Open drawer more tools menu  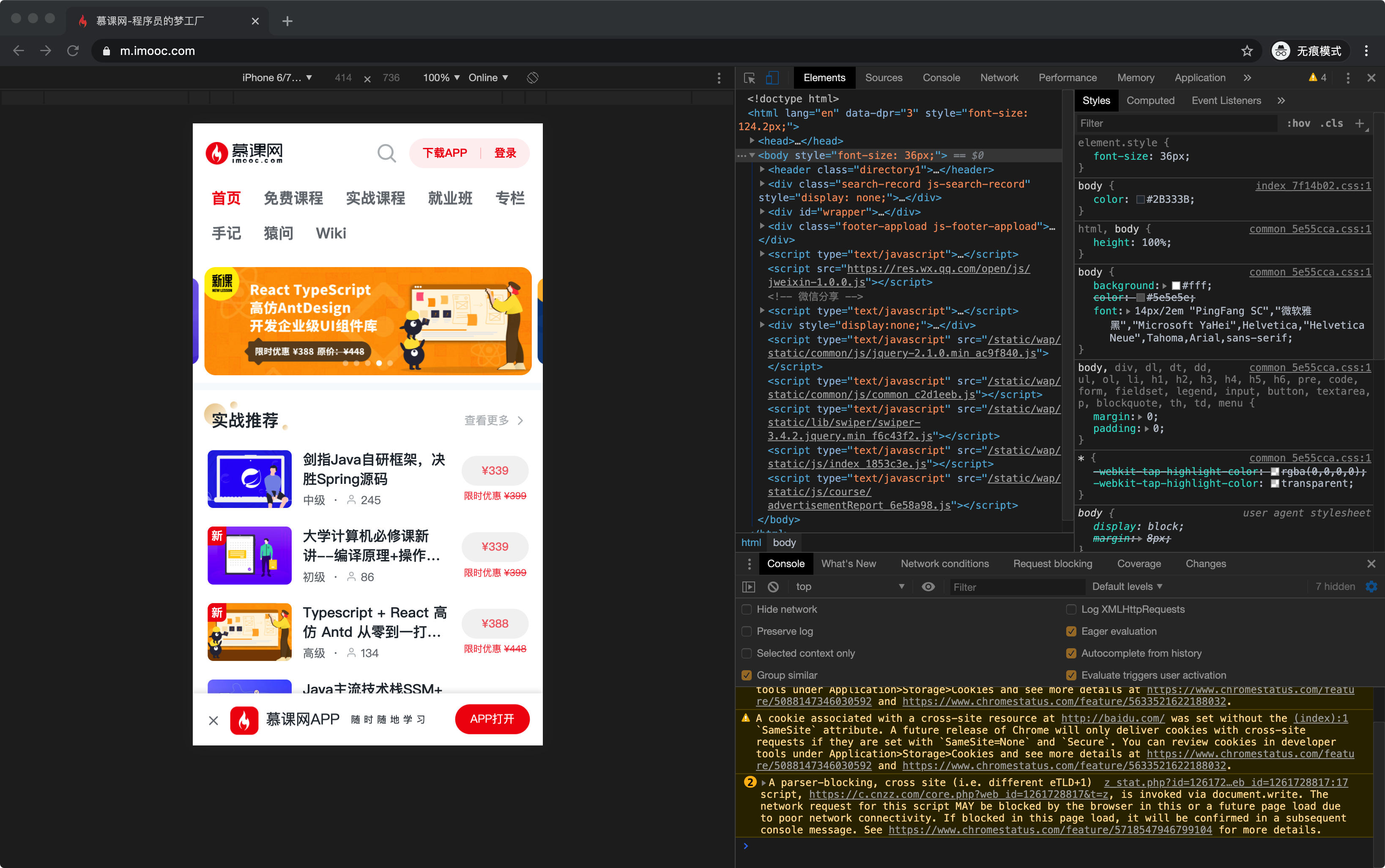click(x=749, y=564)
